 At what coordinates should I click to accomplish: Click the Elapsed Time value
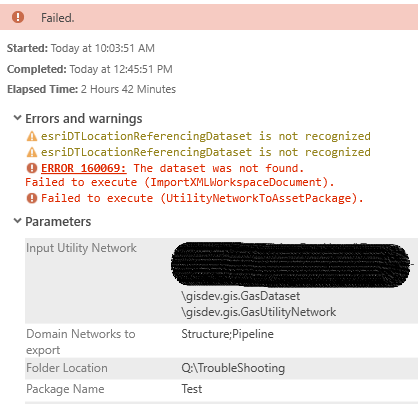tap(128, 89)
